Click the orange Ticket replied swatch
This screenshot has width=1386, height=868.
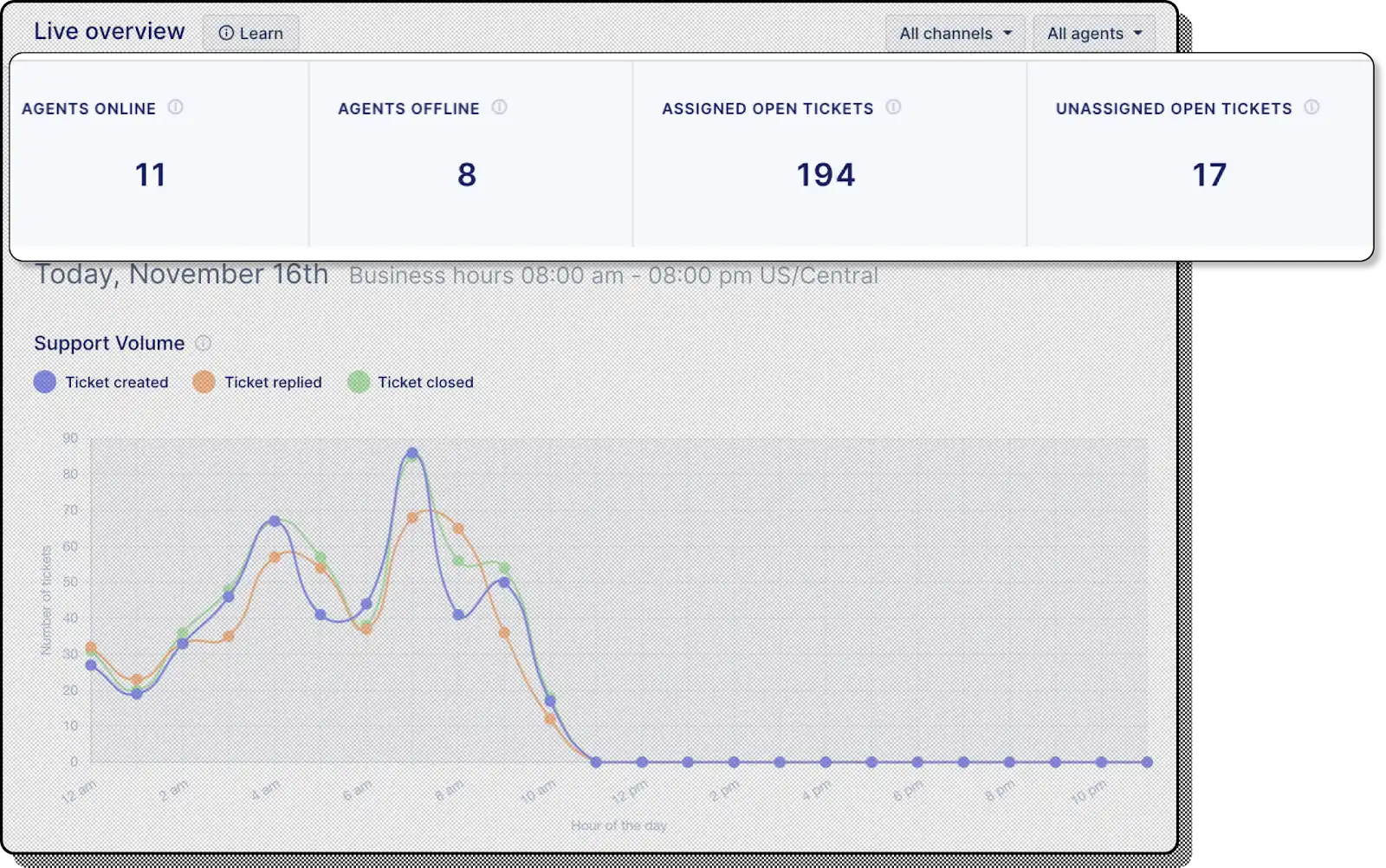click(204, 382)
